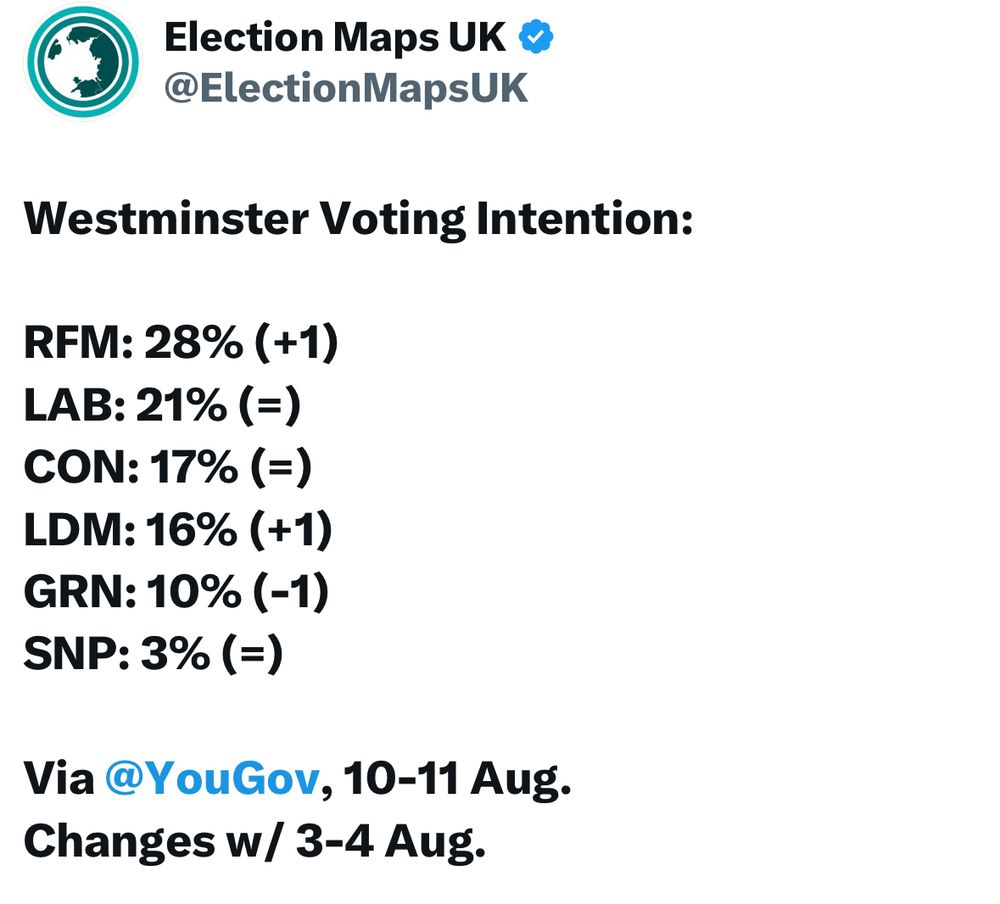This screenshot has width=1000, height=904.
Task: Visit the @ElectionMapsUK handle link
Action: pyautogui.click(x=346, y=87)
